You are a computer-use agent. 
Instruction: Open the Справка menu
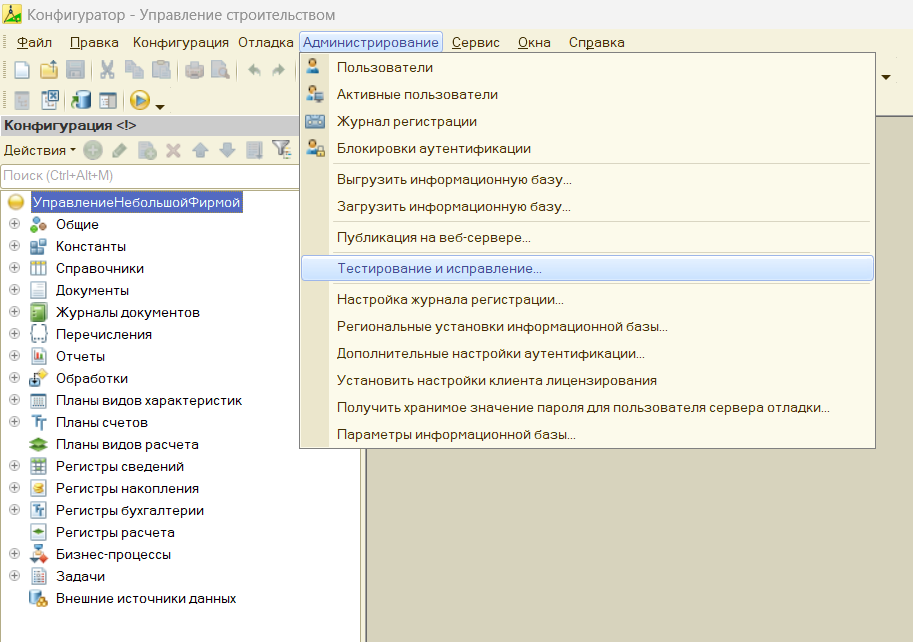[596, 42]
